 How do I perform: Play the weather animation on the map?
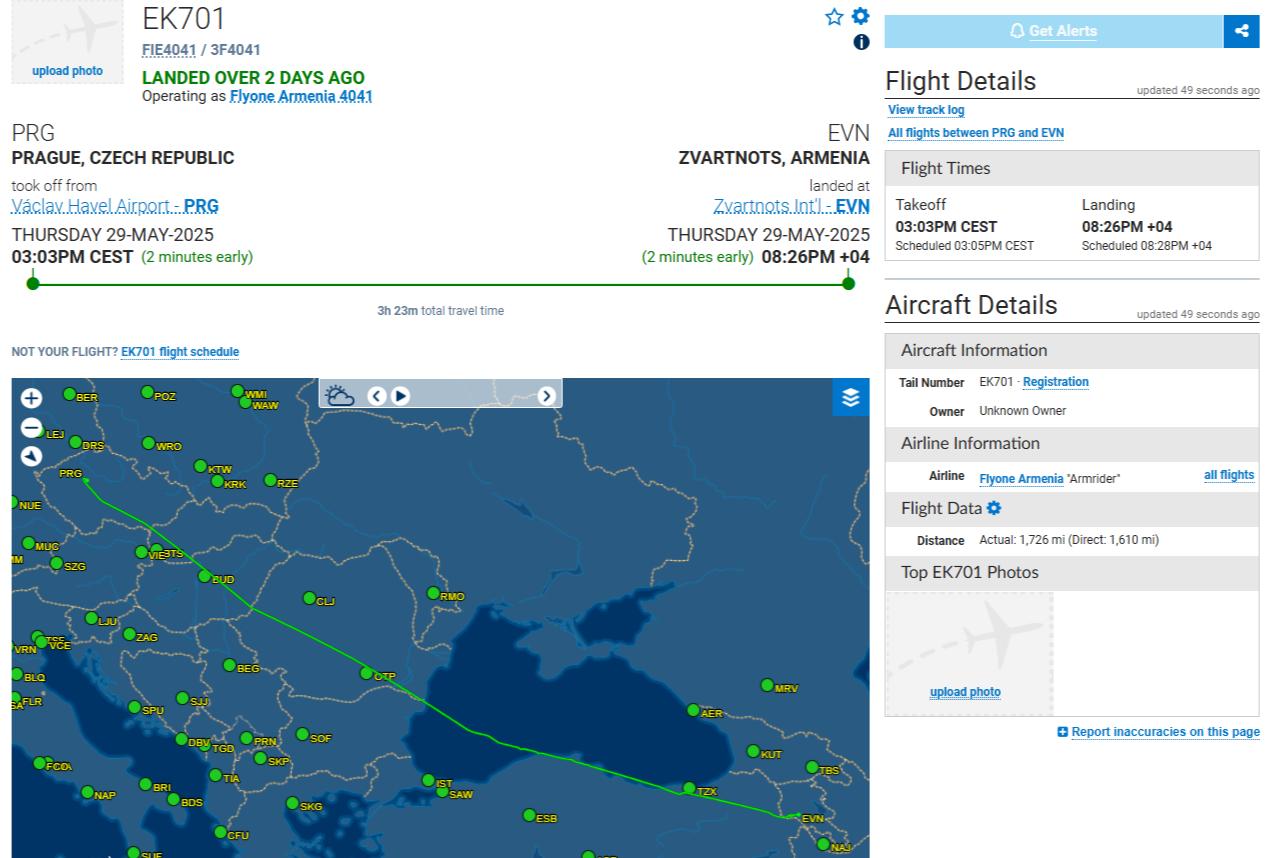(x=400, y=395)
